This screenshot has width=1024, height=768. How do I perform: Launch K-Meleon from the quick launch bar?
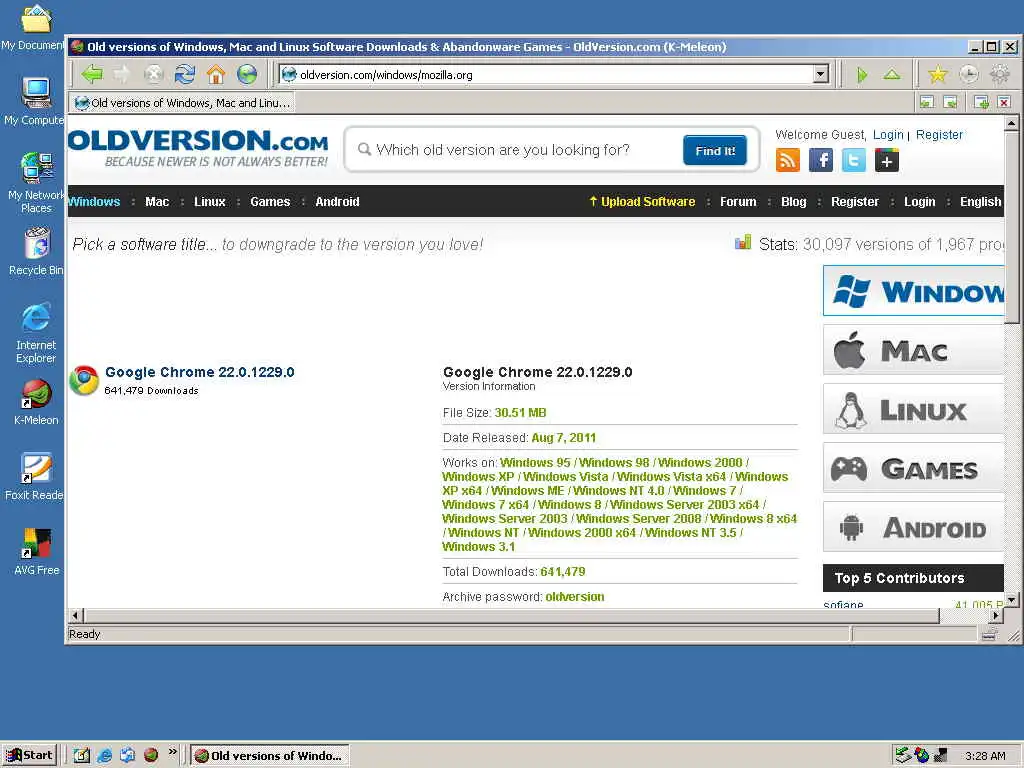click(151, 755)
